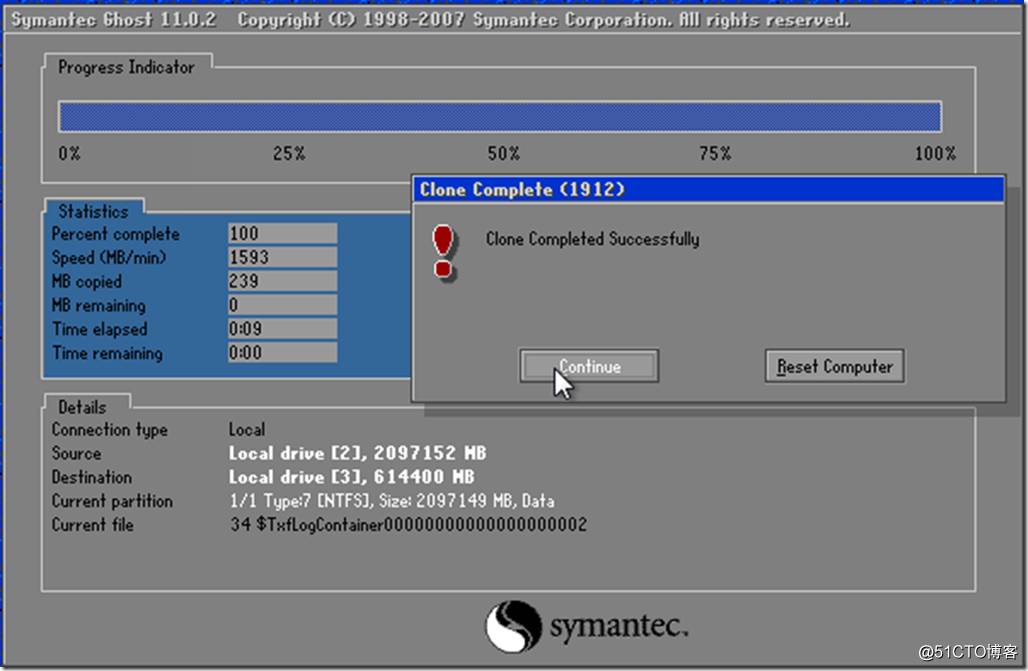Click the MB remaining value field

(x=282, y=306)
